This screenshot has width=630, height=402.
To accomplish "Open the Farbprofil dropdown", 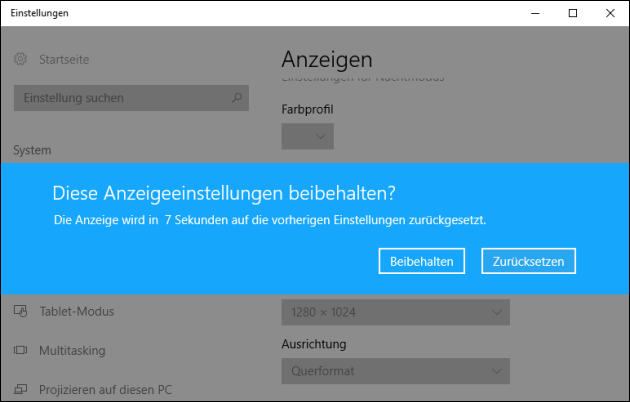I will pos(308,136).
